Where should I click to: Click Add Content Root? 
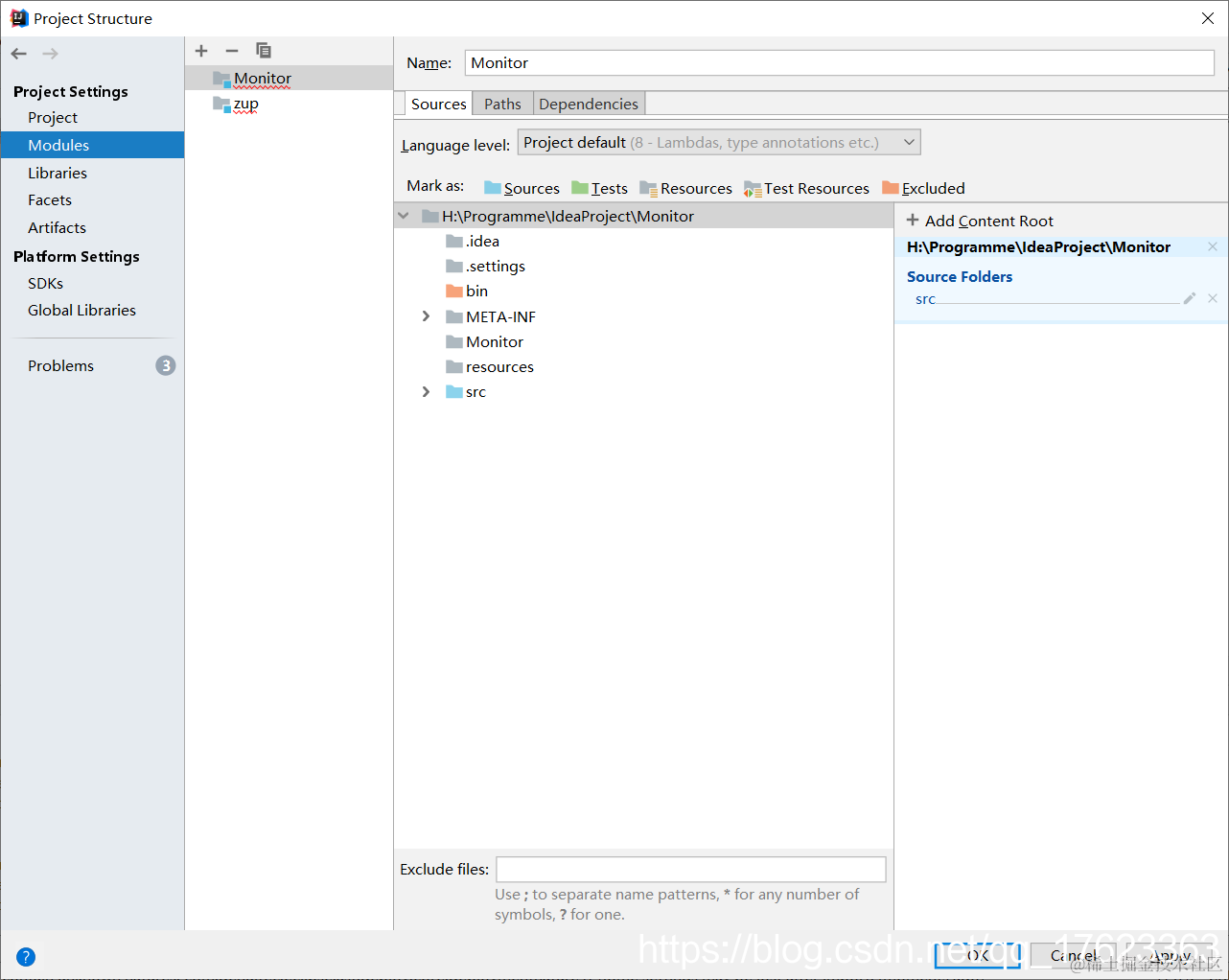pos(979,221)
